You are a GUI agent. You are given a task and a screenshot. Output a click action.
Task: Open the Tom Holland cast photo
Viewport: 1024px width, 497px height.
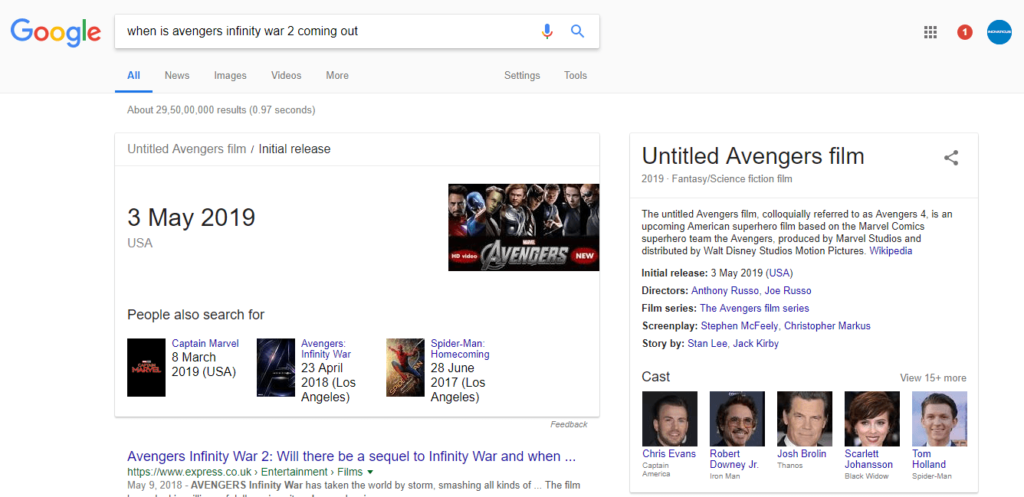tap(940, 419)
